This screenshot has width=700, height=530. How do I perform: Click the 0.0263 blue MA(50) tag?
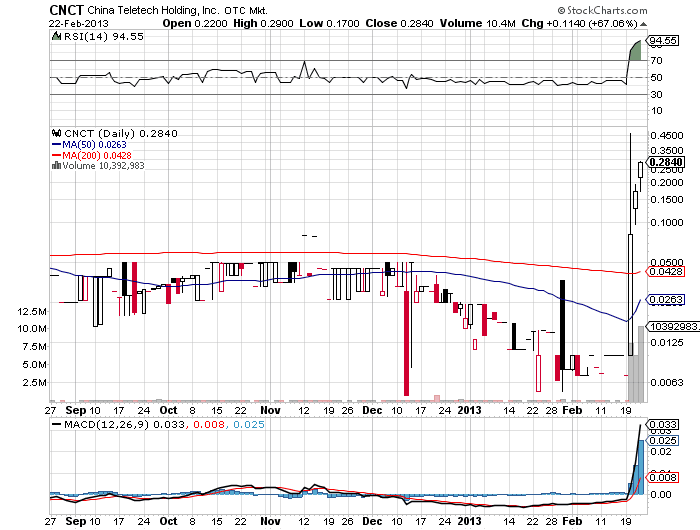pos(666,299)
